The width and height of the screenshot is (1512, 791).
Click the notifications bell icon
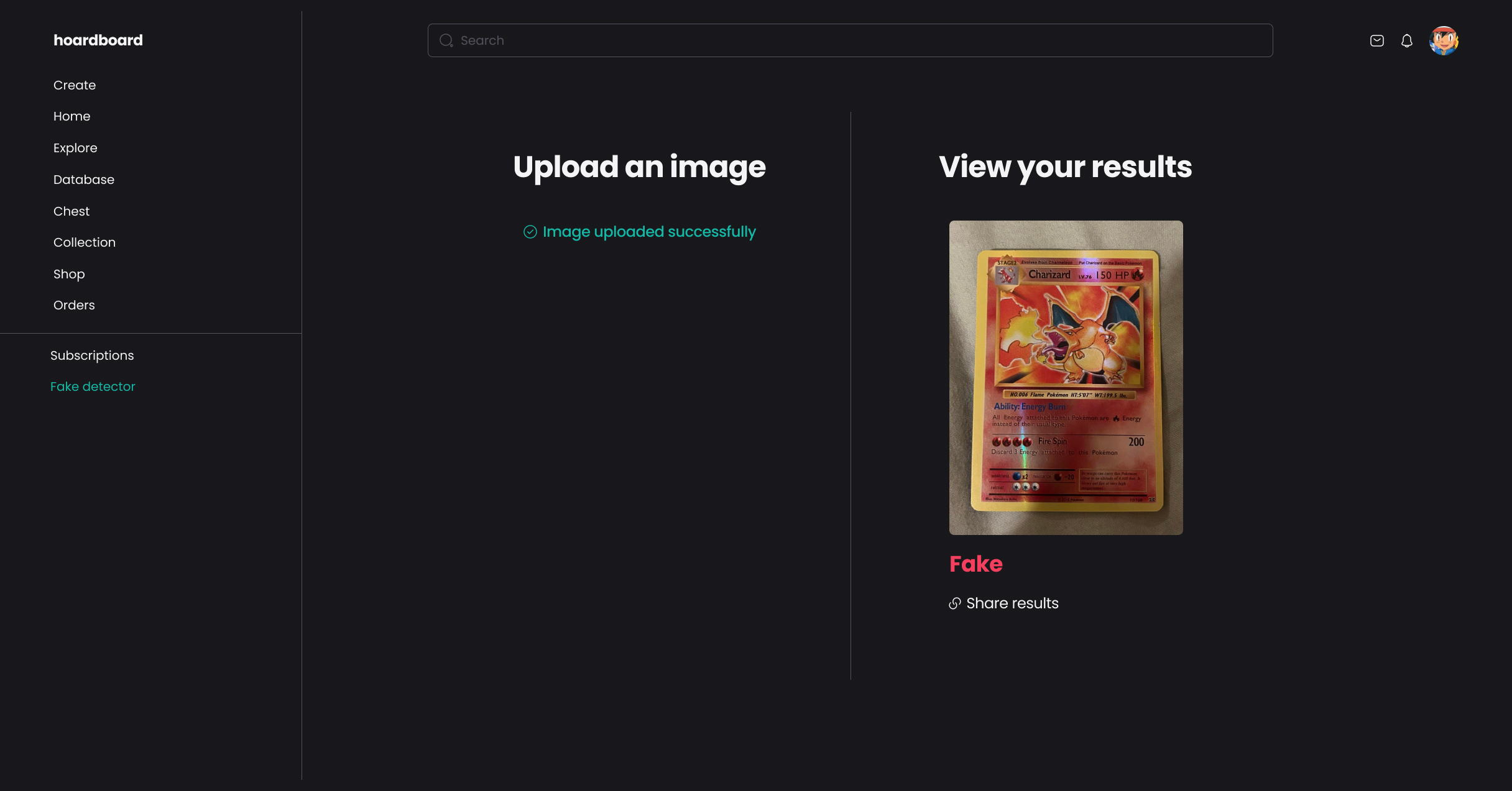tap(1407, 40)
